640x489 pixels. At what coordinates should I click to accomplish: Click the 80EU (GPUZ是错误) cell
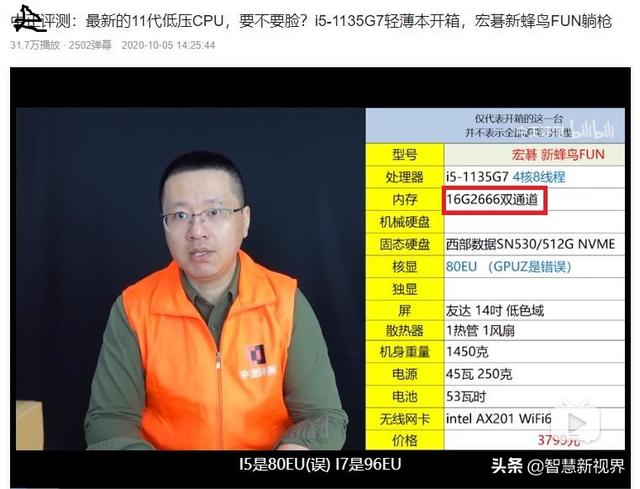[534, 267]
